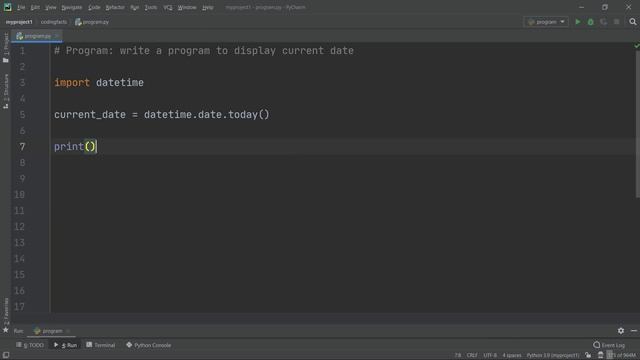The width and height of the screenshot is (640, 360).
Task: Open the line separator CRLF selector
Action: (x=472, y=355)
